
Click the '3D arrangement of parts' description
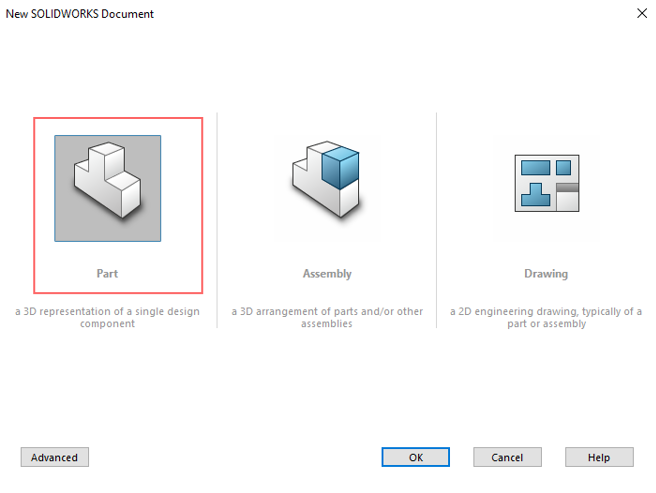point(327,317)
